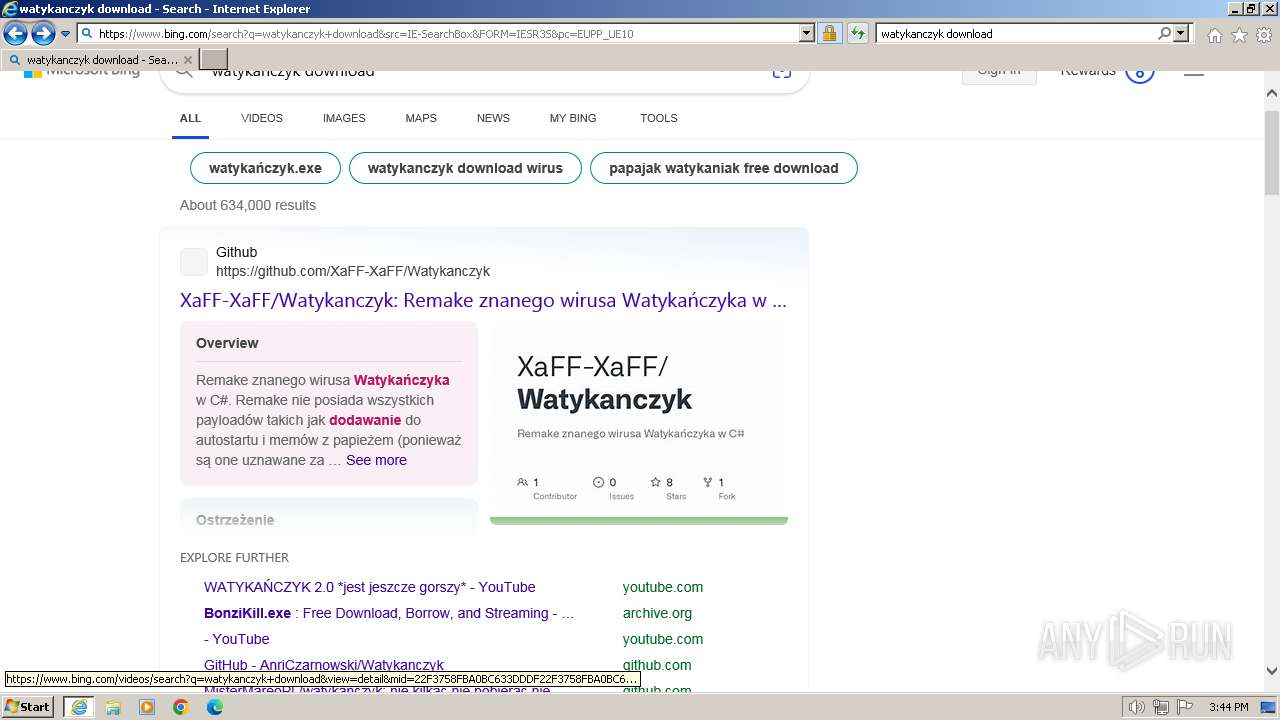
Task: Open the MAPS tab
Action: (x=421, y=118)
